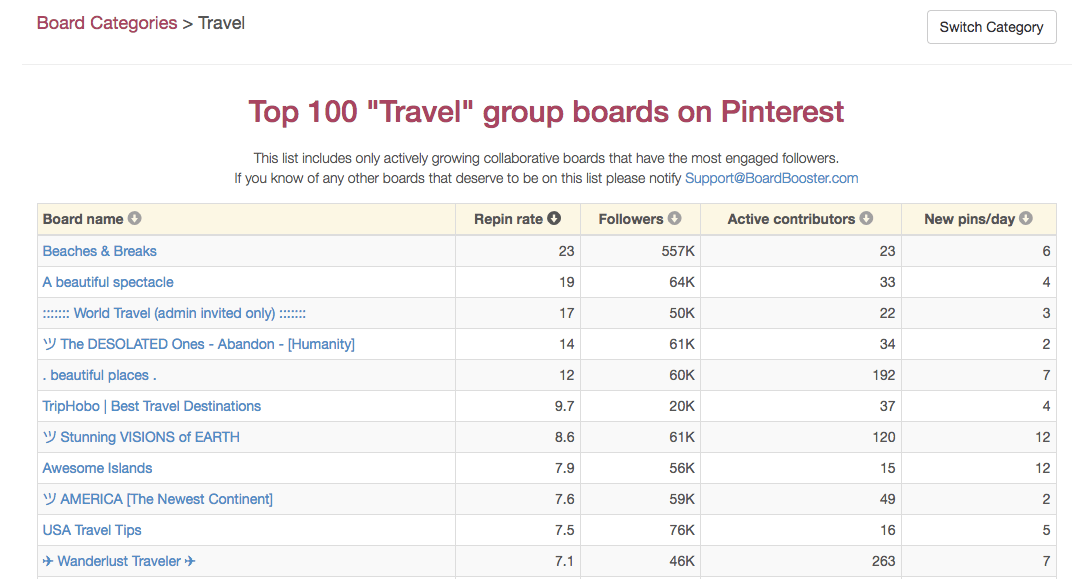Viewport: 1085px width, 579px height.
Task: Click the Board name column header
Action: click(x=246, y=219)
